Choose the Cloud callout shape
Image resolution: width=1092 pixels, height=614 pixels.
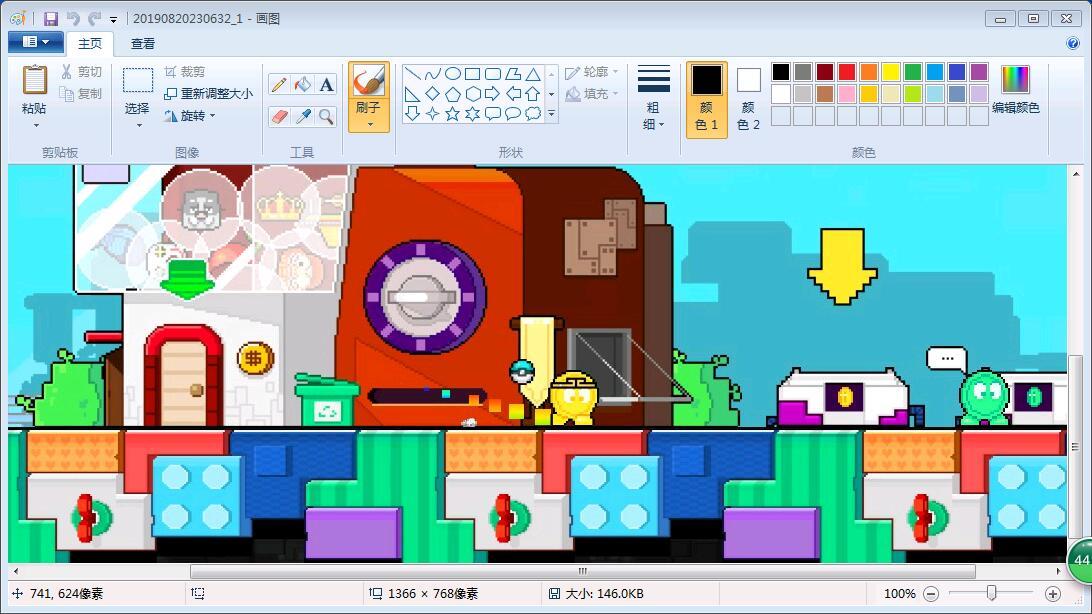[533, 113]
